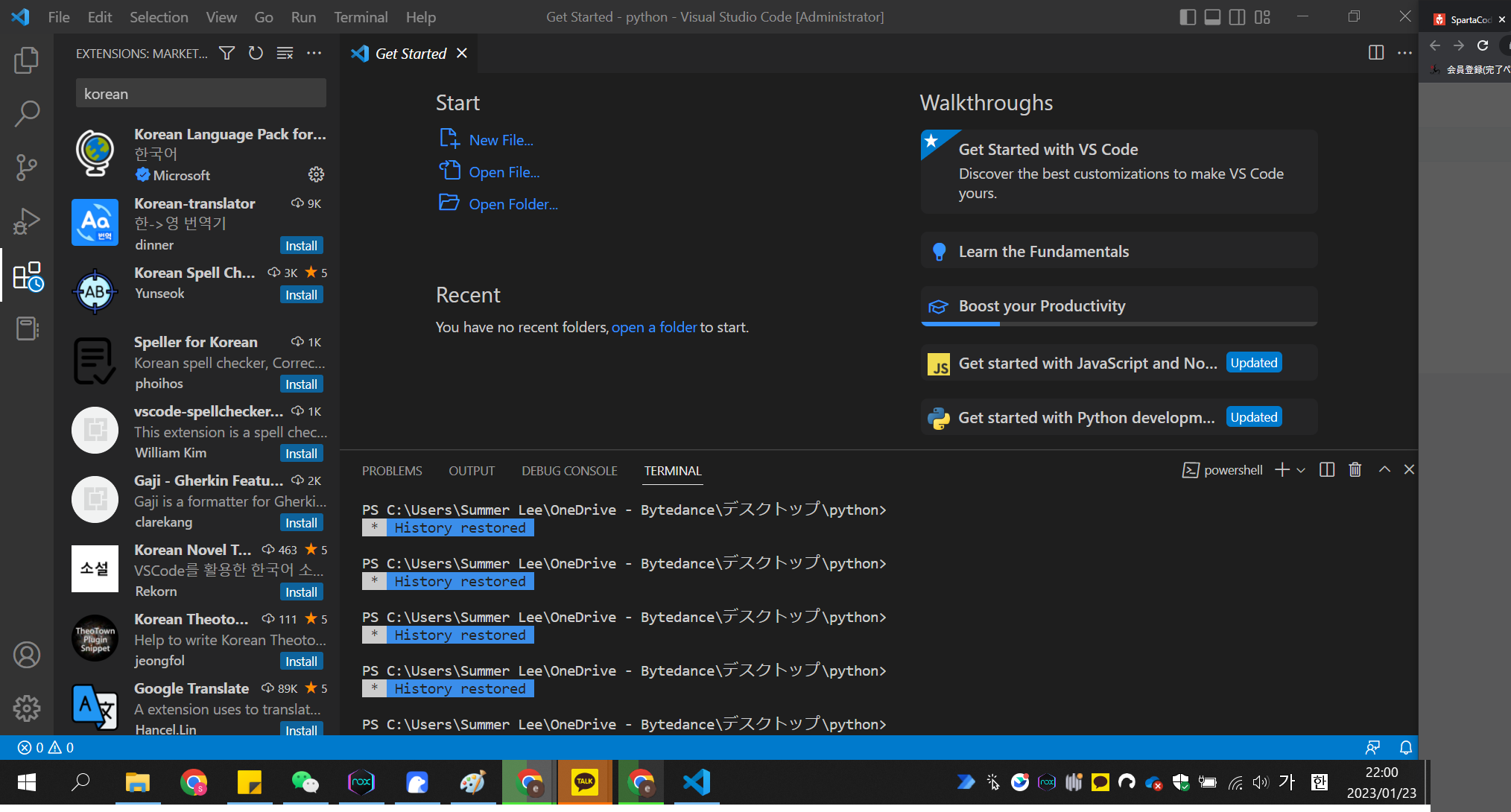The height and width of the screenshot is (812, 1511).
Task: Open the notebook icon in activity bar
Action: [27, 329]
